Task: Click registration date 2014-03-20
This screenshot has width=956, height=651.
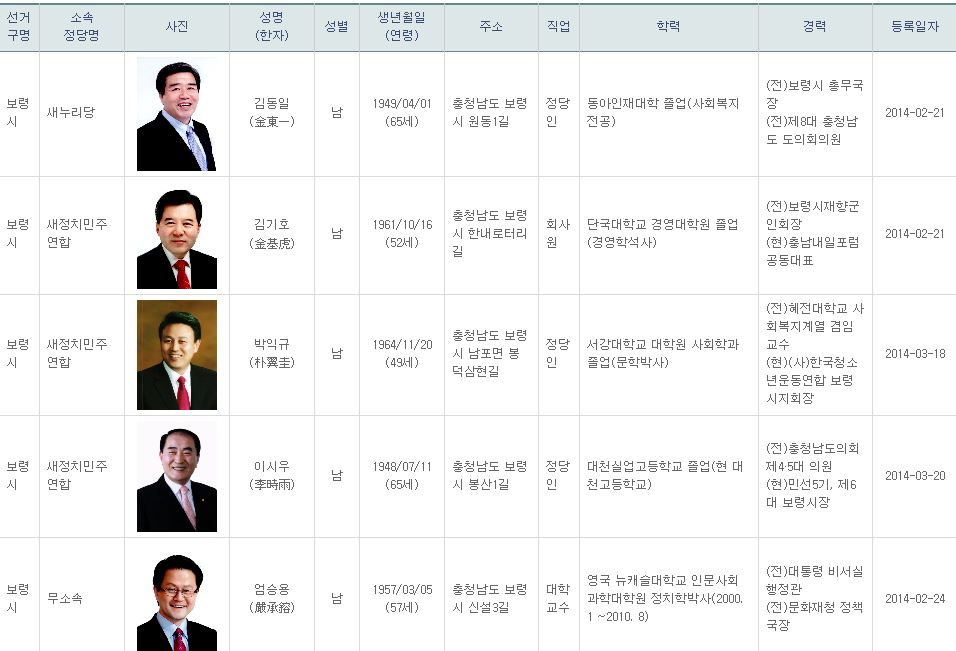Action: click(915, 475)
